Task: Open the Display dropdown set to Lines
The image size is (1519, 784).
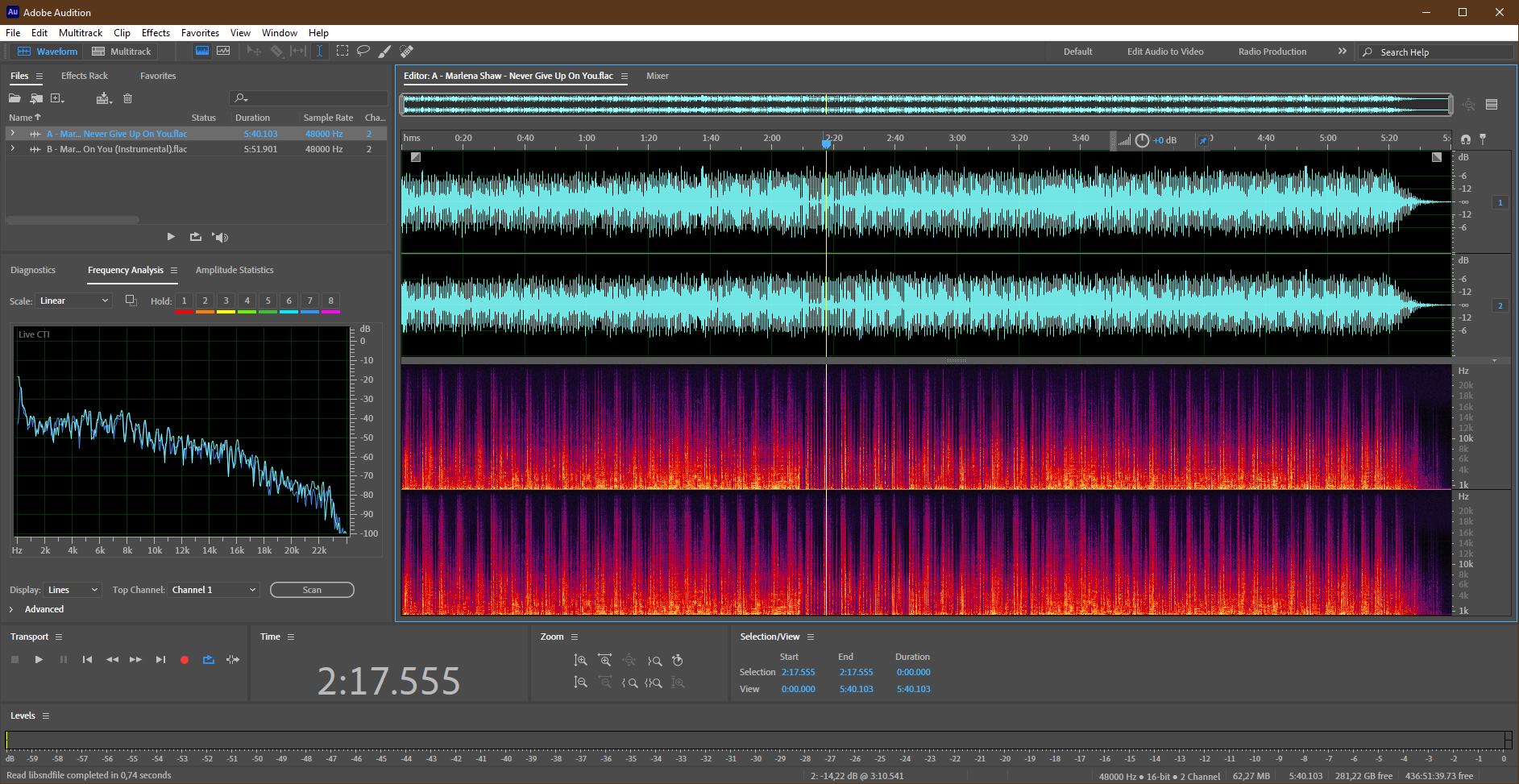Action: [x=73, y=590]
